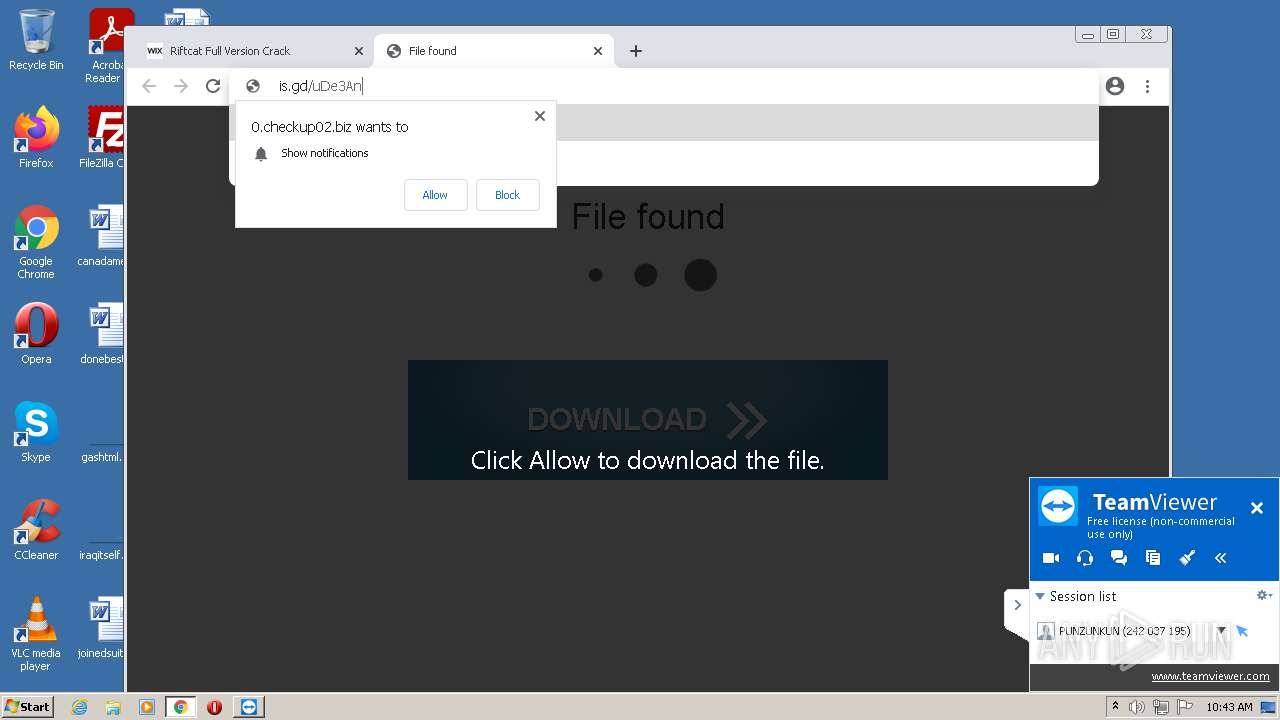1280x720 pixels.
Task: Launch Google Chrome from the desktop
Action: (x=36, y=242)
